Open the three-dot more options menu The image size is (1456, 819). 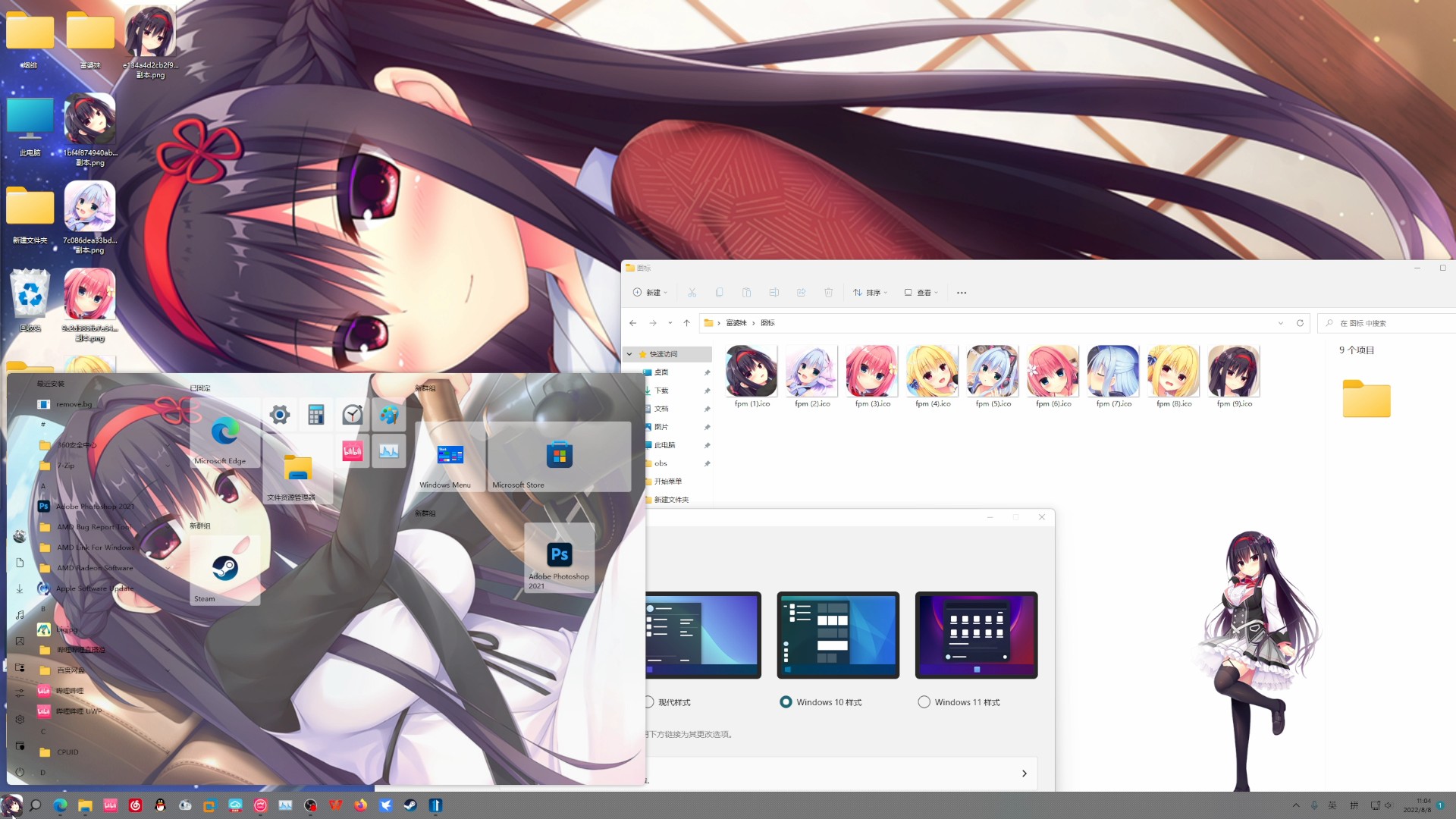coord(962,293)
